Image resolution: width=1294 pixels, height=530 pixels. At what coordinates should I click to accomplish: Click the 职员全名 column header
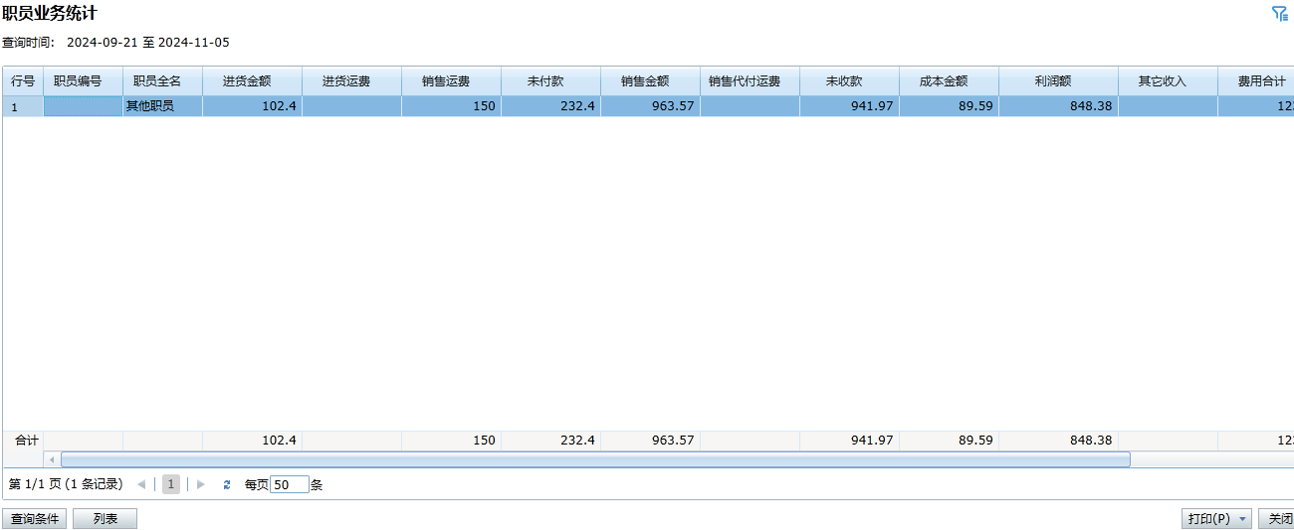(162, 81)
